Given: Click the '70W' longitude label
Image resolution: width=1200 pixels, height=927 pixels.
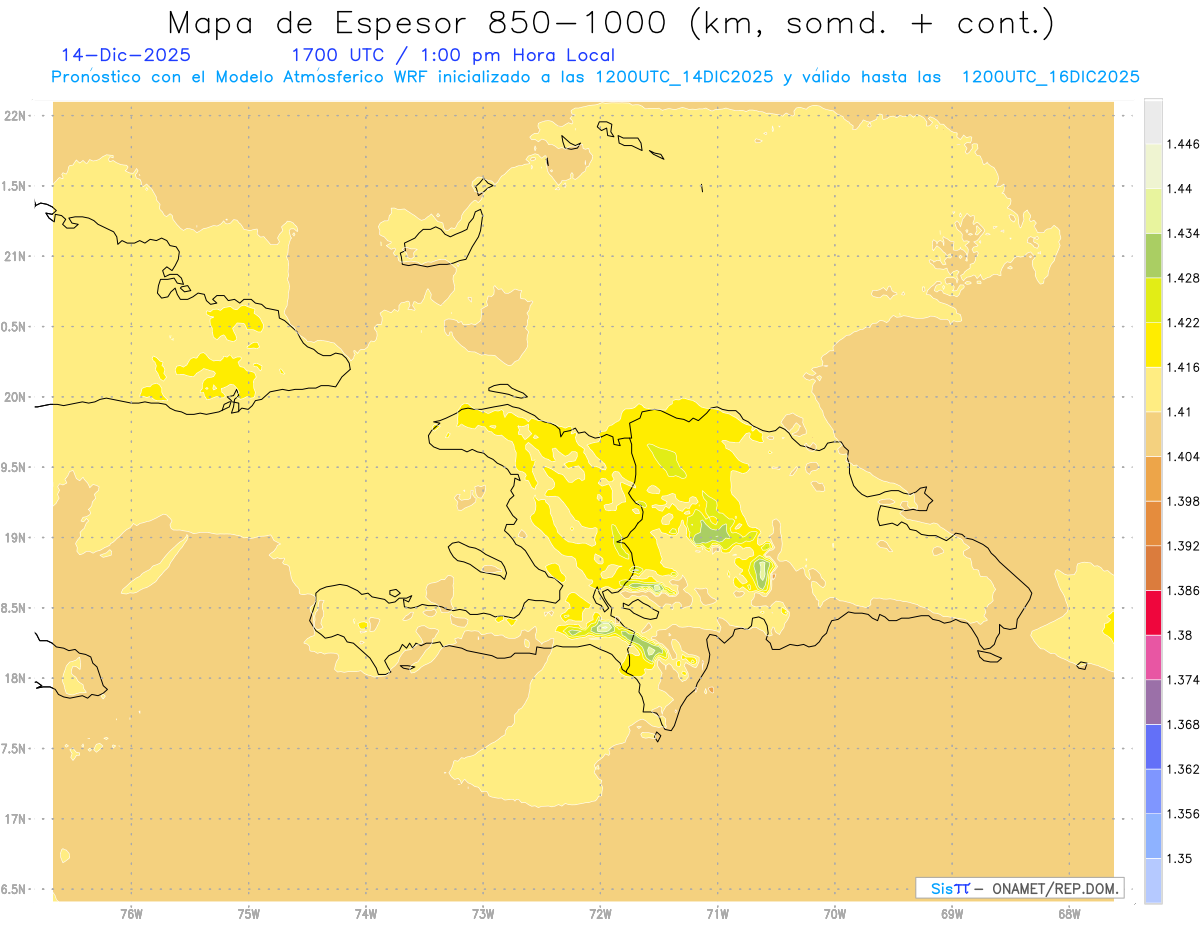Looking at the screenshot, I should click(x=834, y=913).
